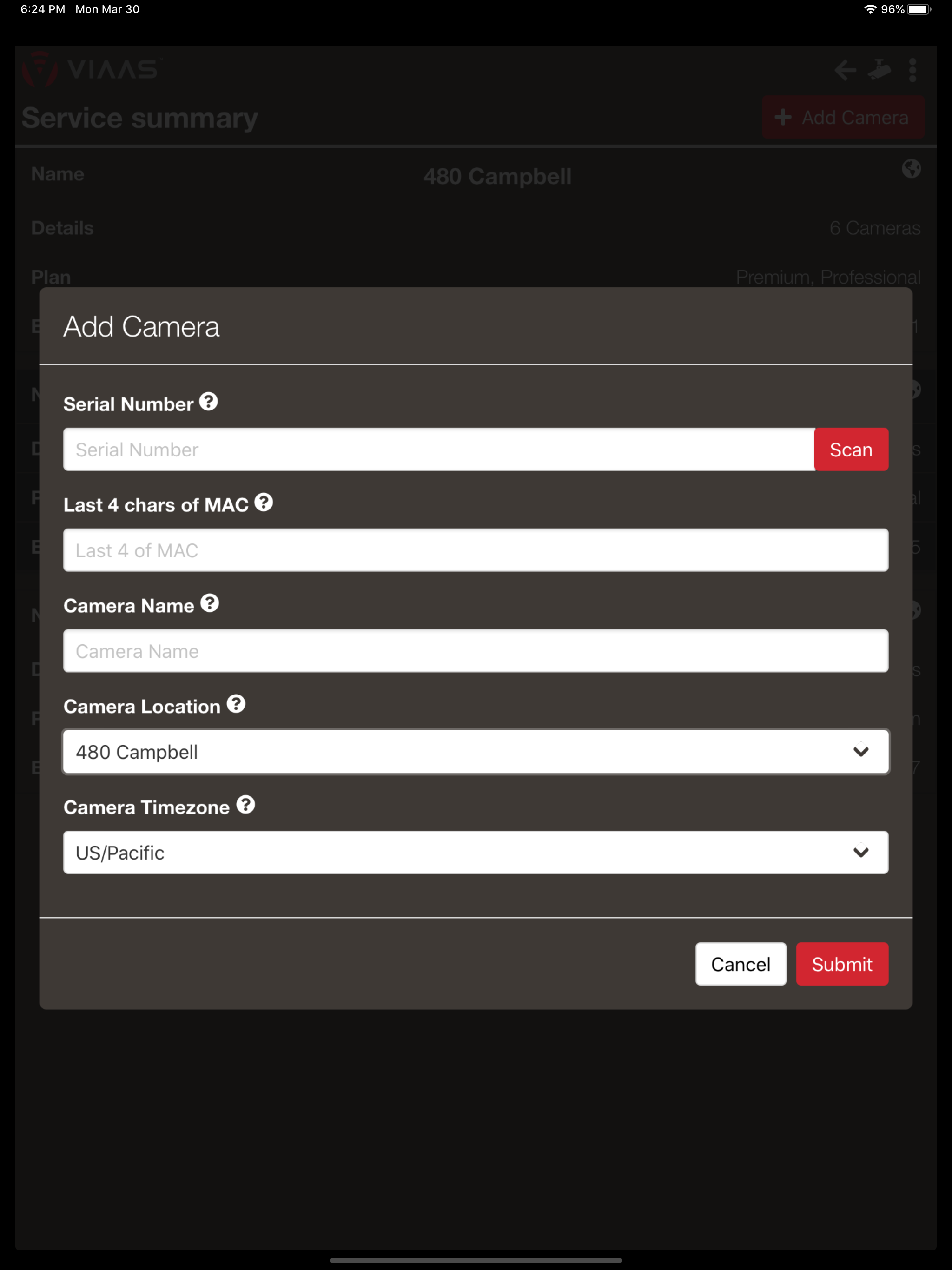This screenshot has width=952, height=1270.
Task: Open Camera Timezone help icon
Action: point(246,804)
